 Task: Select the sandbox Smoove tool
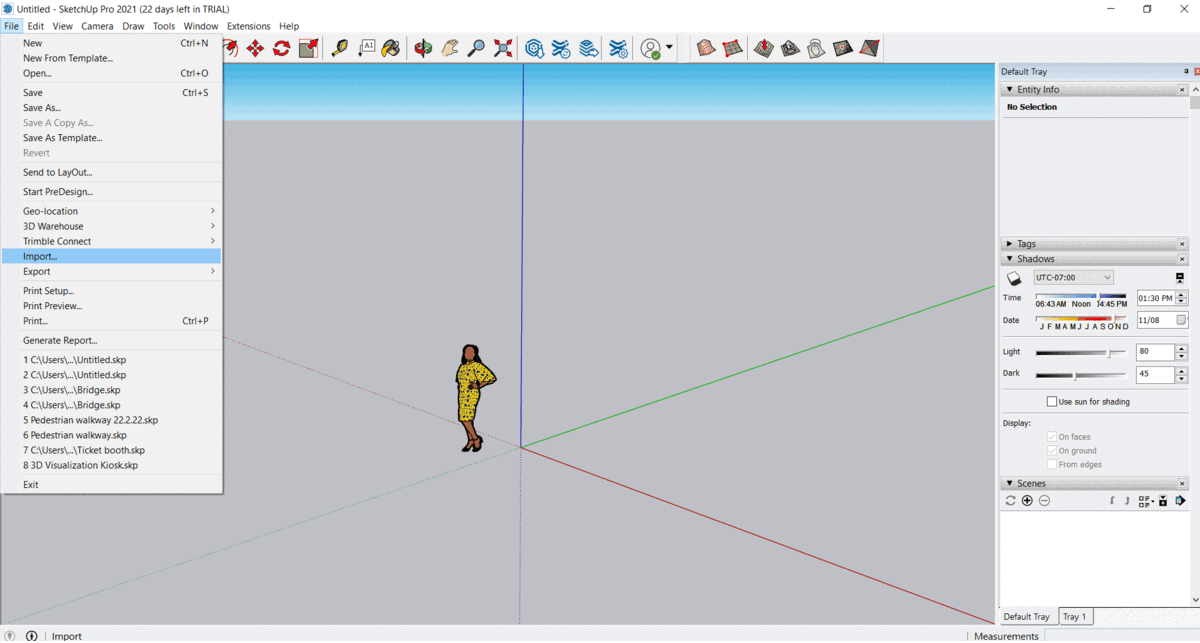click(x=764, y=48)
